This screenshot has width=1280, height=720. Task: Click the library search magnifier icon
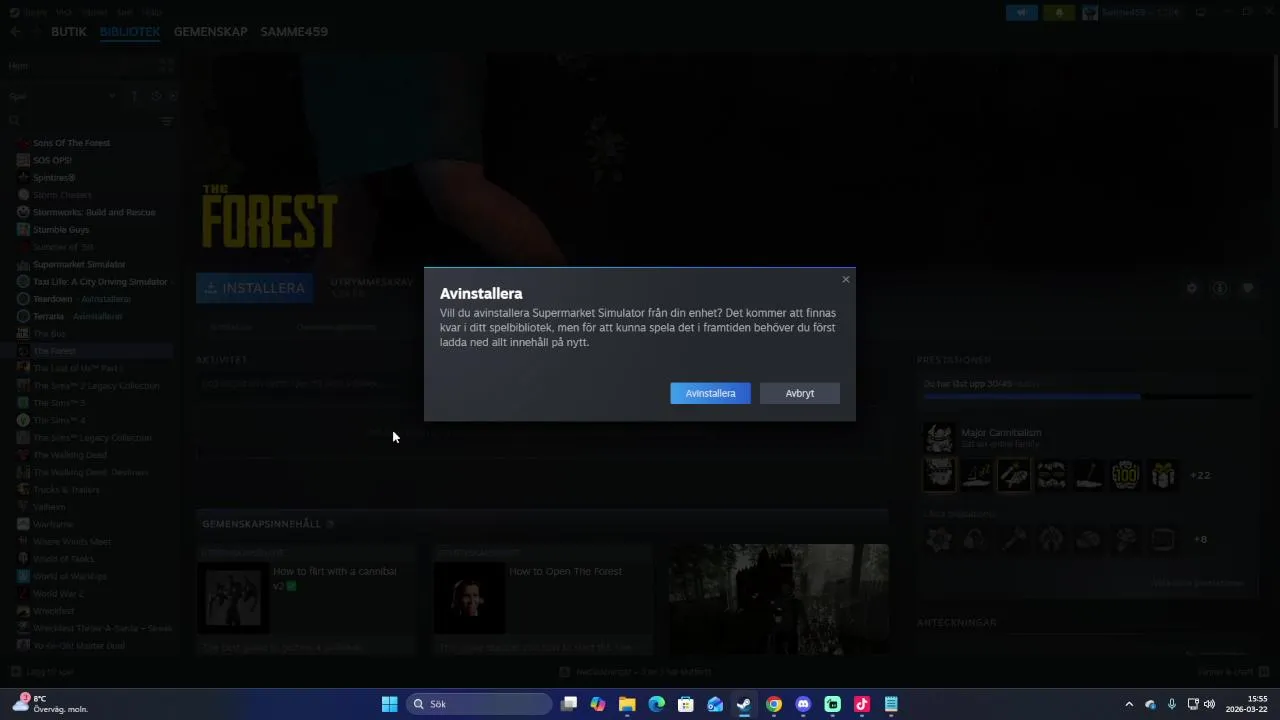pyautogui.click(x=14, y=121)
